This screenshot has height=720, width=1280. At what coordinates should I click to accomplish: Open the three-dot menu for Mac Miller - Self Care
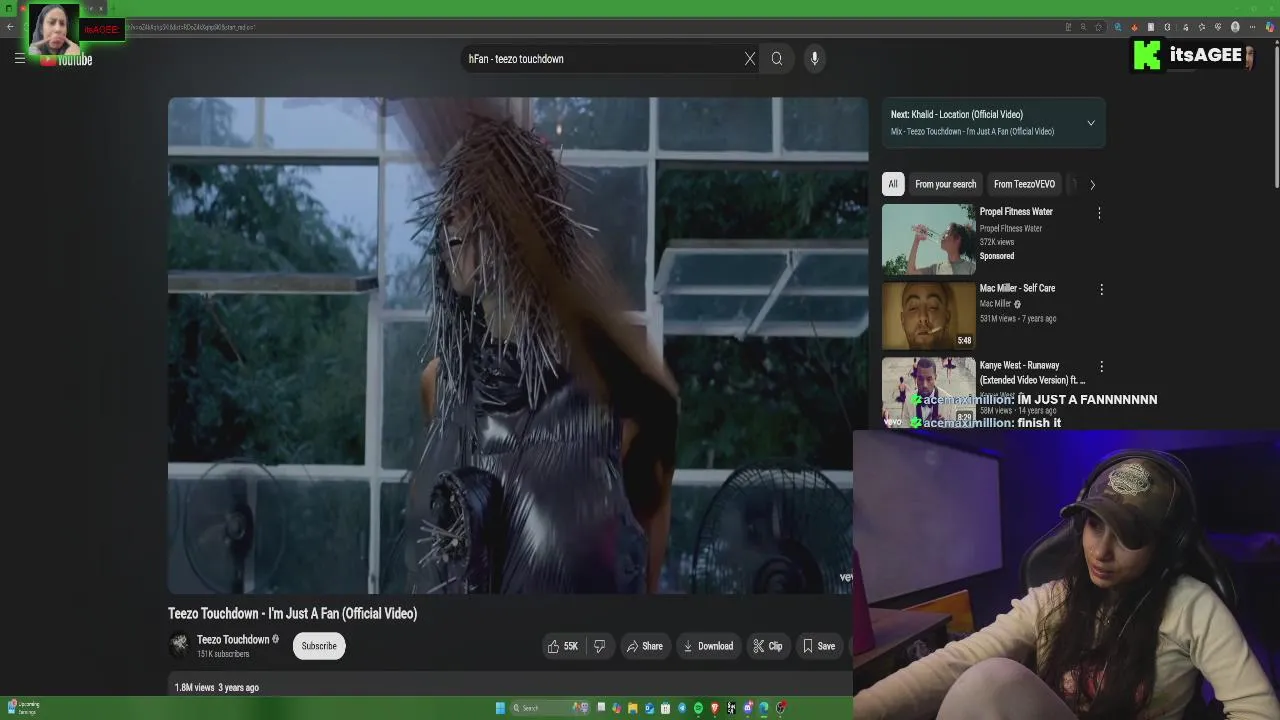(1101, 289)
